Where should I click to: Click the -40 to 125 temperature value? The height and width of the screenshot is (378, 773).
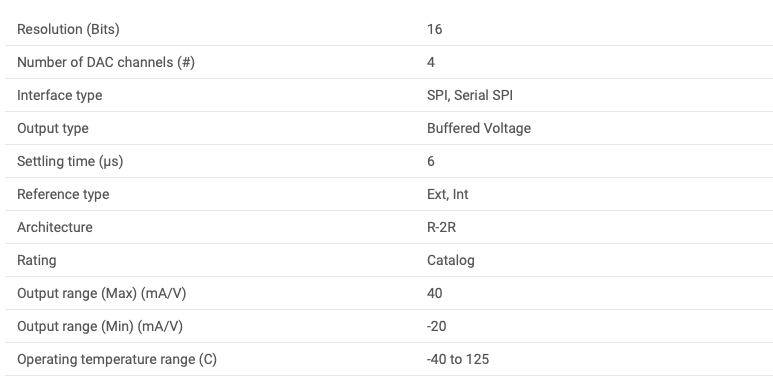click(458, 359)
